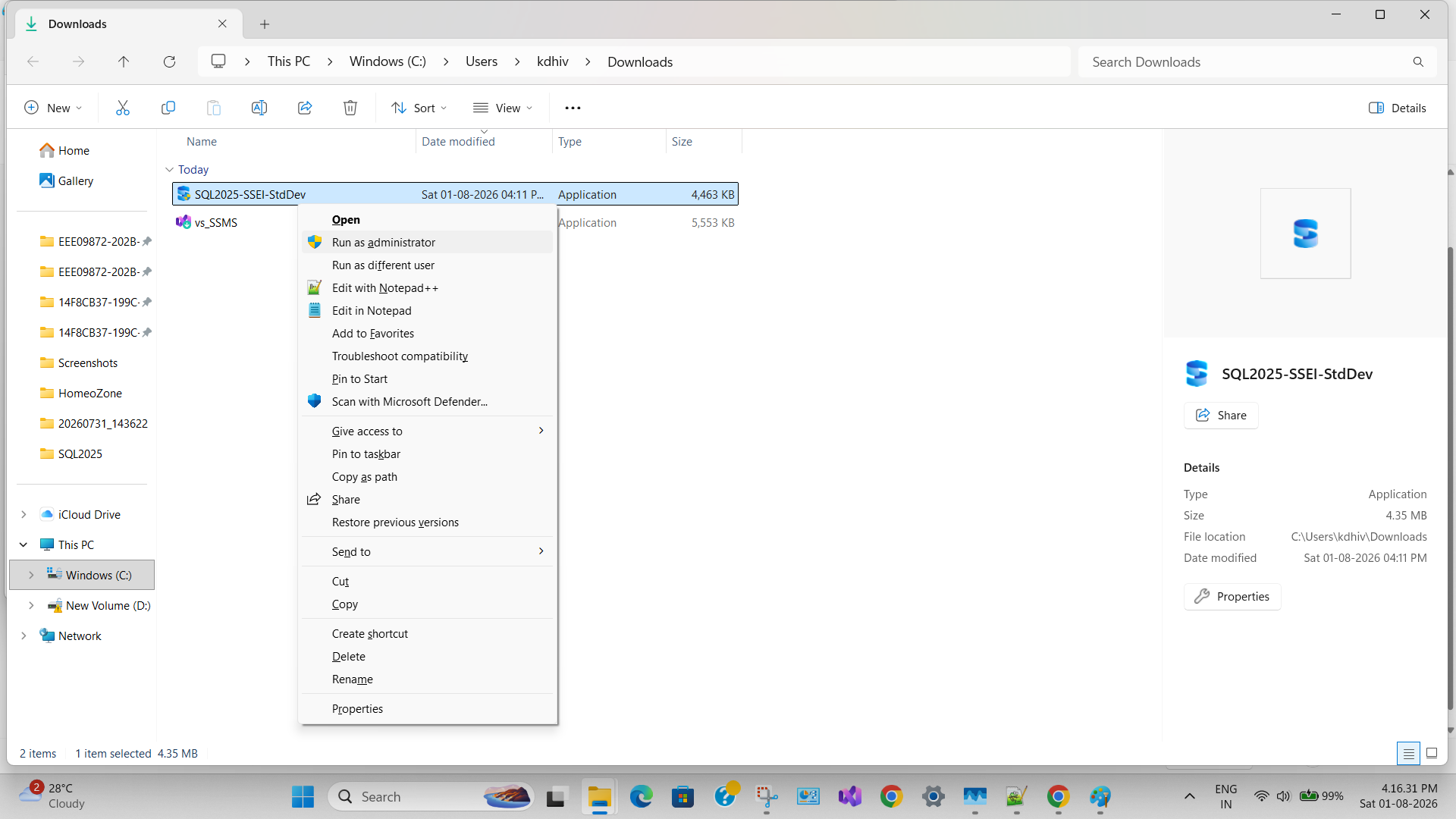1456x819 pixels.
Task: Go up one folder level arrow
Action: coord(124,61)
